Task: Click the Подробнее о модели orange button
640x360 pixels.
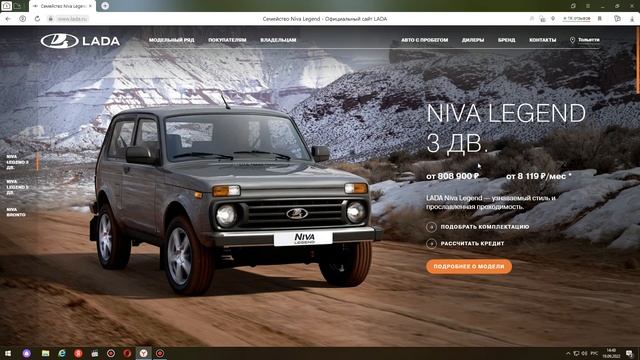Action: coord(469,267)
